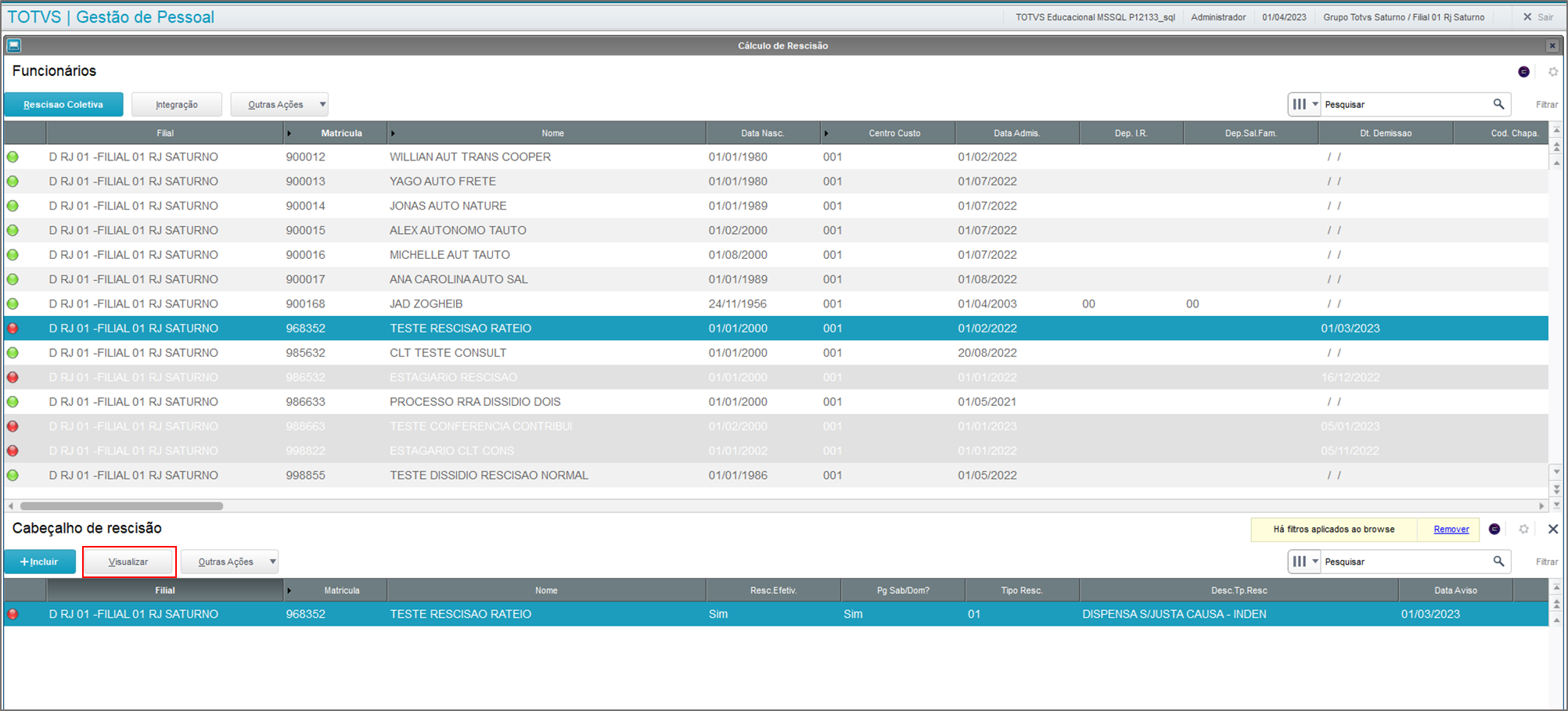Select employee JONAS AUTO NATURE

pos(776,206)
